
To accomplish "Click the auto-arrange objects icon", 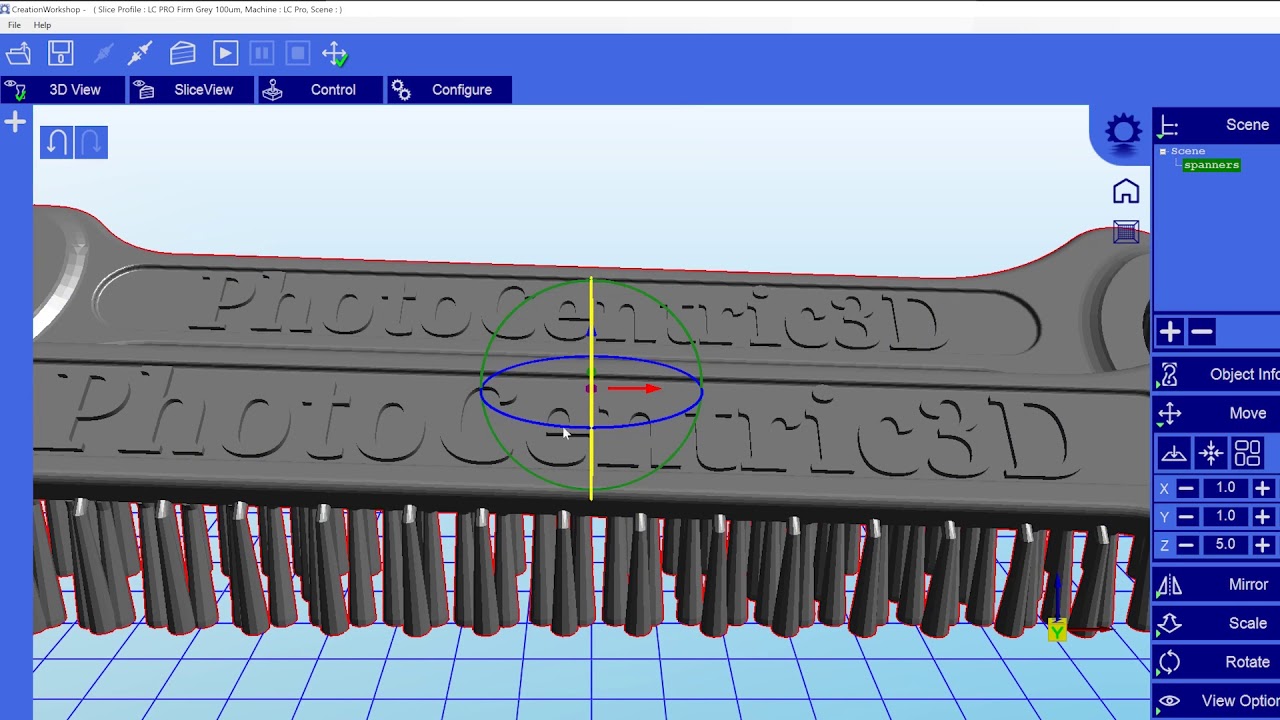I will point(1247,454).
